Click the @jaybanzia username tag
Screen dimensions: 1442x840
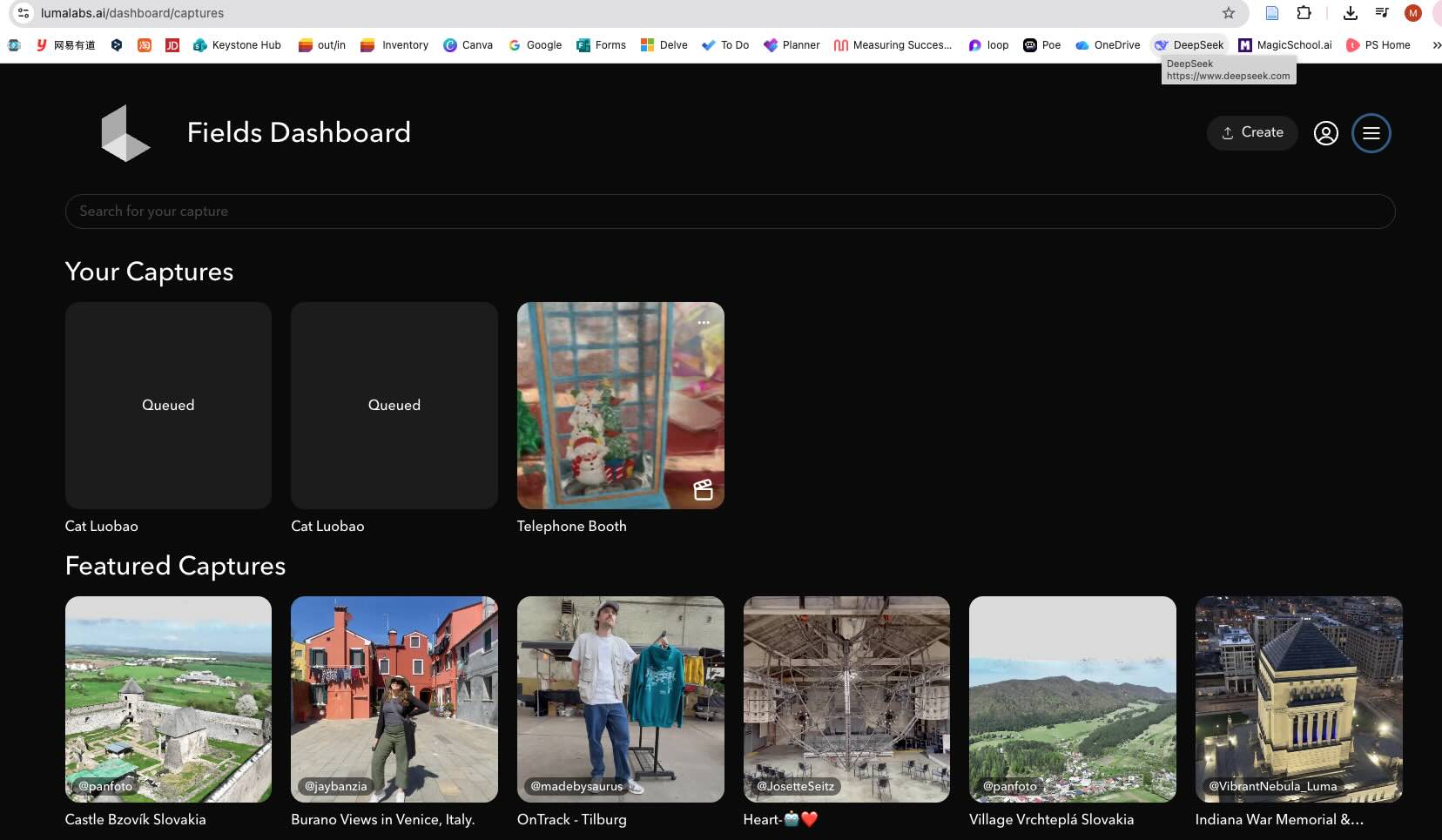click(335, 786)
